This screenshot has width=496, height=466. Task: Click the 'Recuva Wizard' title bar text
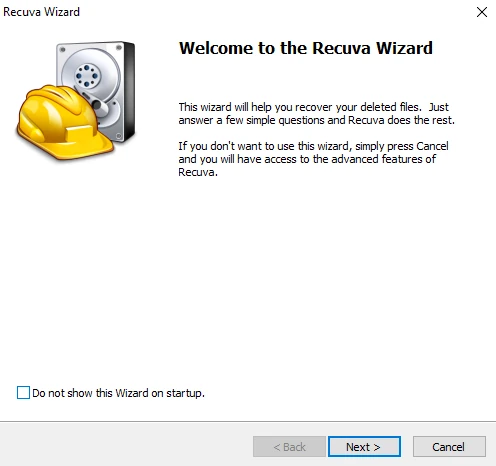41,12
